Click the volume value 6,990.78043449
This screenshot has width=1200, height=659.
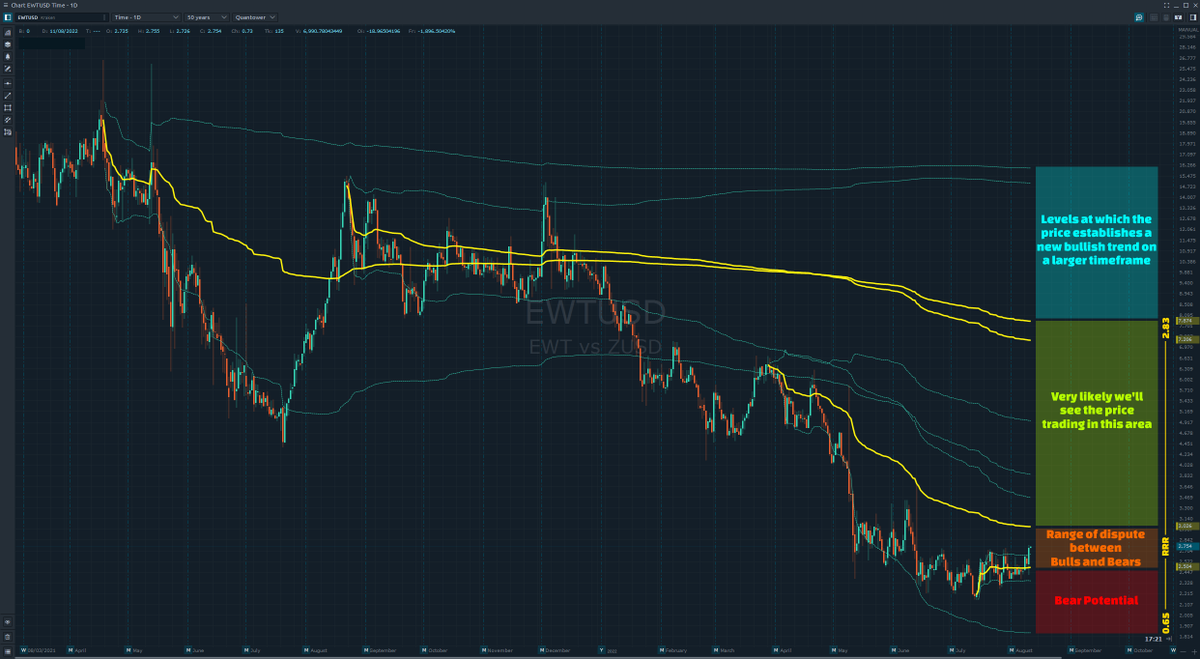[323, 31]
